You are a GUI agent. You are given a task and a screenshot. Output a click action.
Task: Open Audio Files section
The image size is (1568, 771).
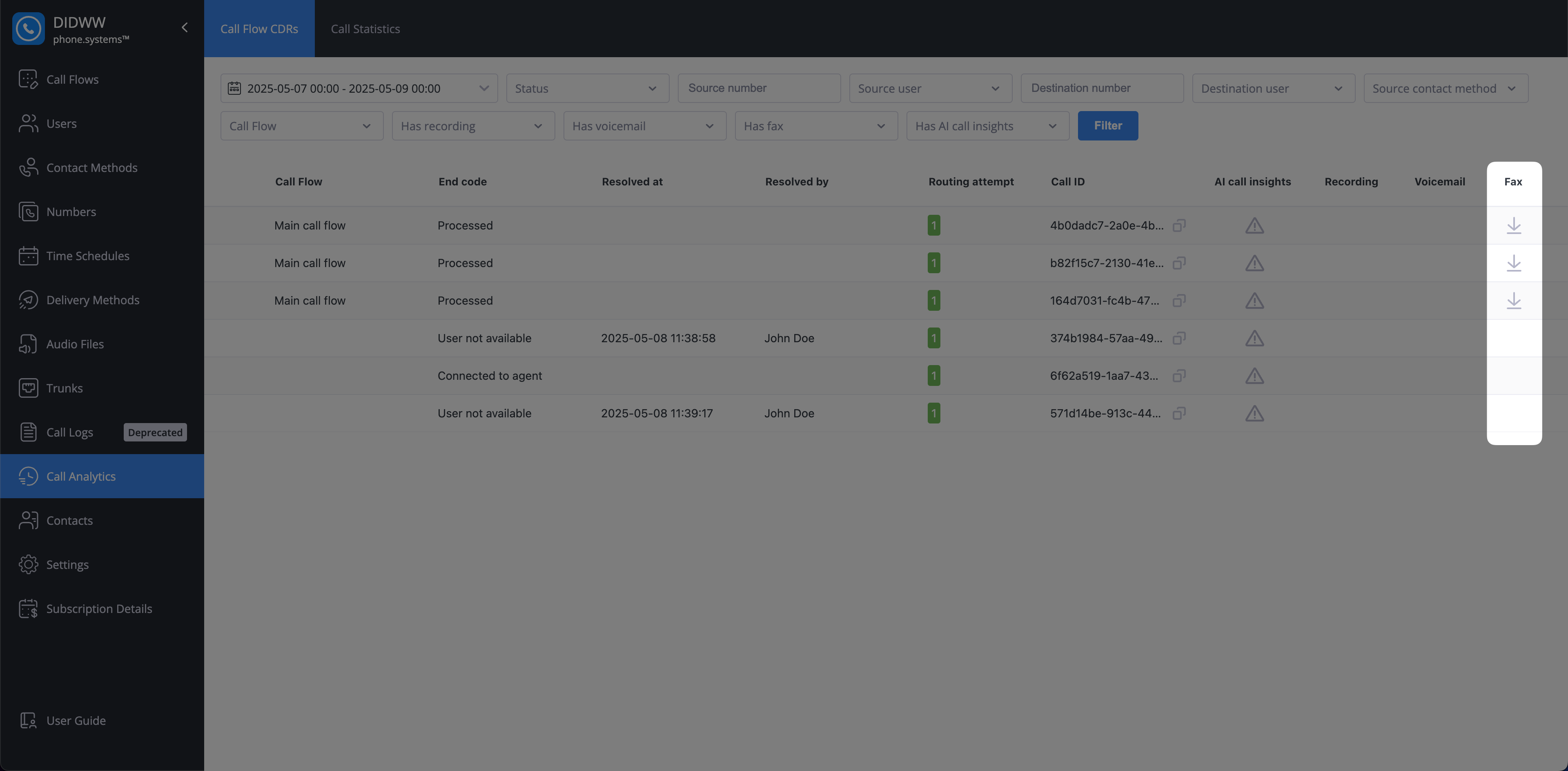pos(102,344)
